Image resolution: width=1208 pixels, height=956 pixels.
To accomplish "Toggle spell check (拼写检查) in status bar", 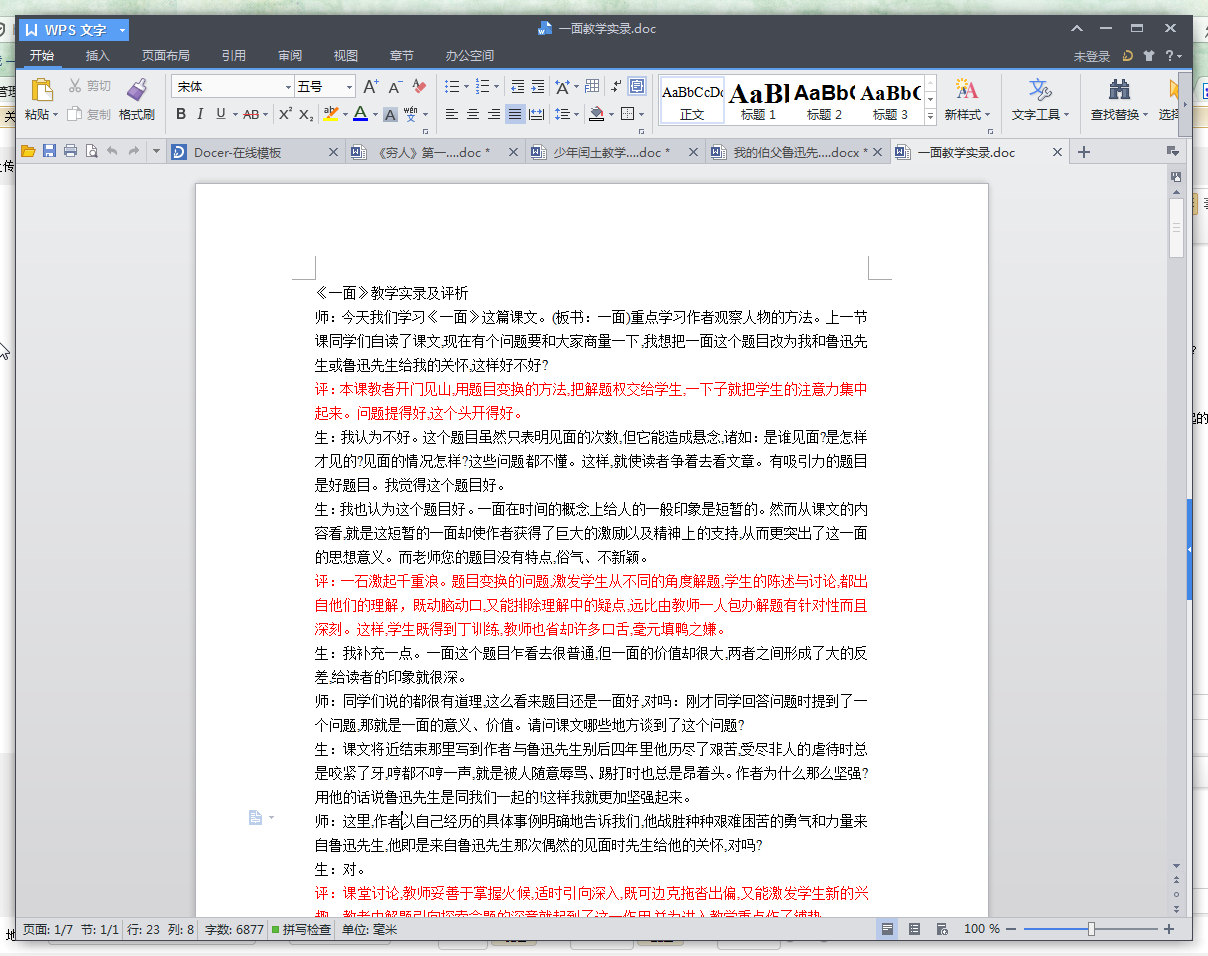I will 301,929.
